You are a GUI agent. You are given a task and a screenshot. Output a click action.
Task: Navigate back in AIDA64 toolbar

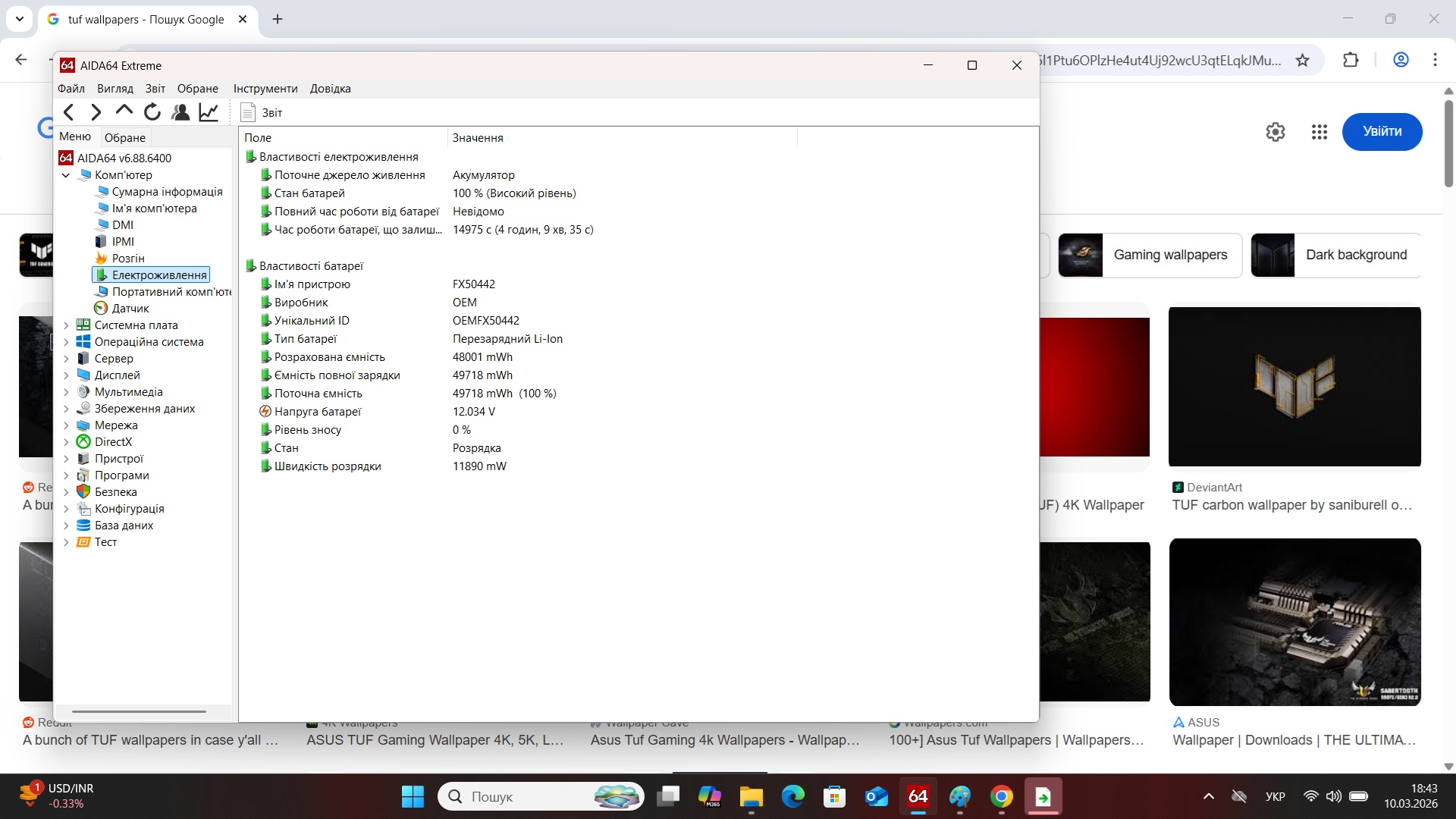tap(68, 111)
